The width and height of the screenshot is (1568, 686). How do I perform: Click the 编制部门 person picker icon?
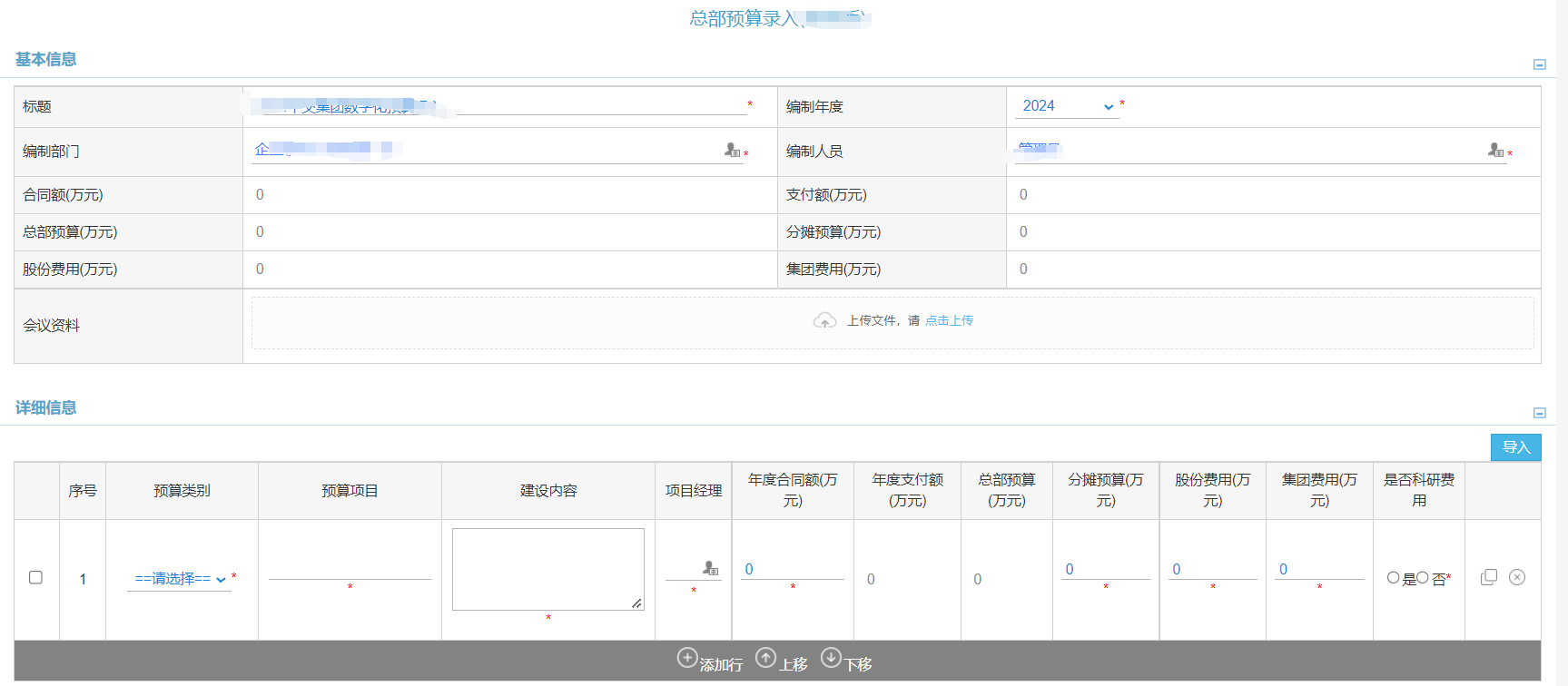pyautogui.click(x=732, y=150)
